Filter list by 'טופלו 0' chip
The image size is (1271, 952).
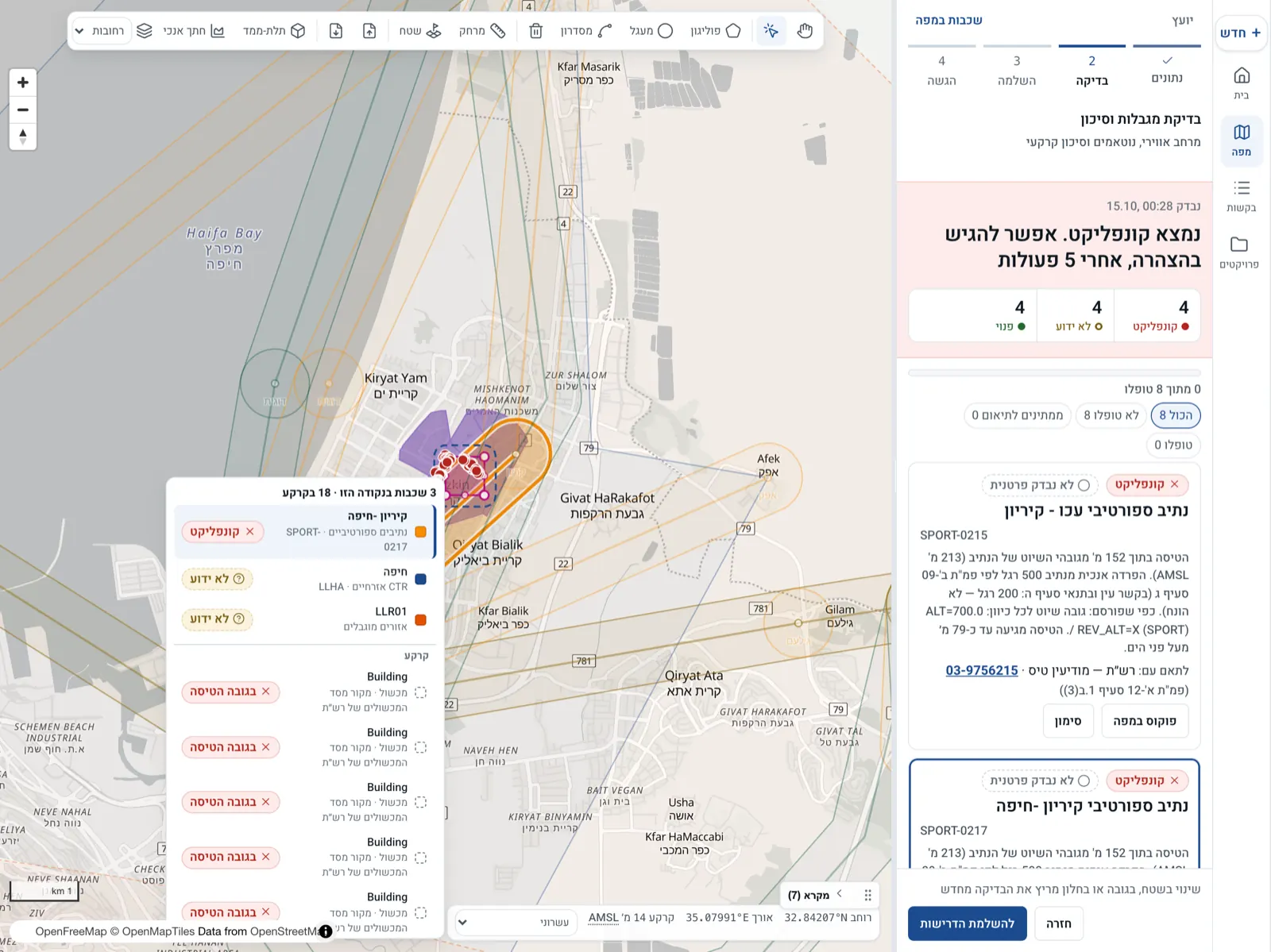[x=1173, y=445]
